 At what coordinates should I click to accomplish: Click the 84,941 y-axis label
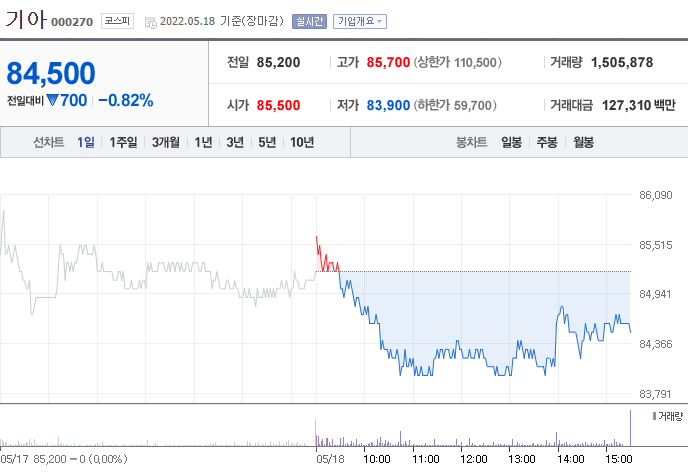pyautogui.click(x=656, y=294)
